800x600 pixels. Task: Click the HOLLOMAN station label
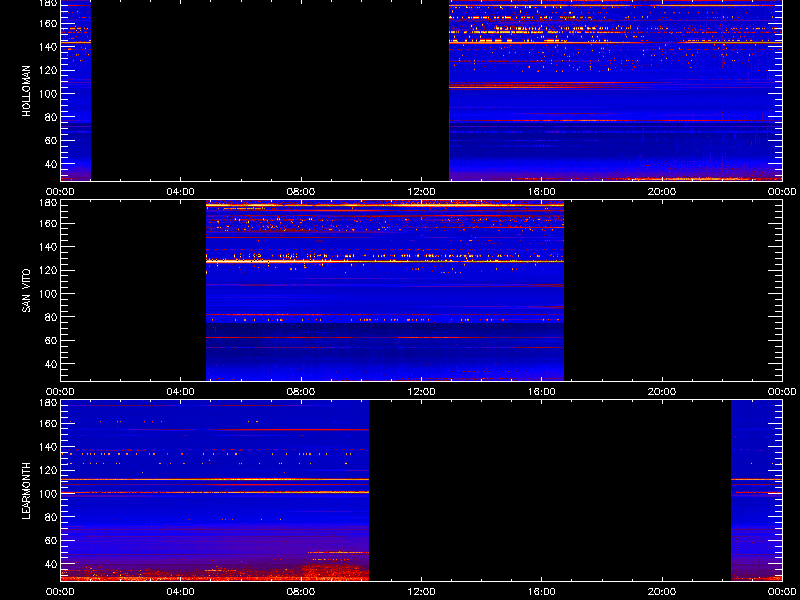(27, 91)
